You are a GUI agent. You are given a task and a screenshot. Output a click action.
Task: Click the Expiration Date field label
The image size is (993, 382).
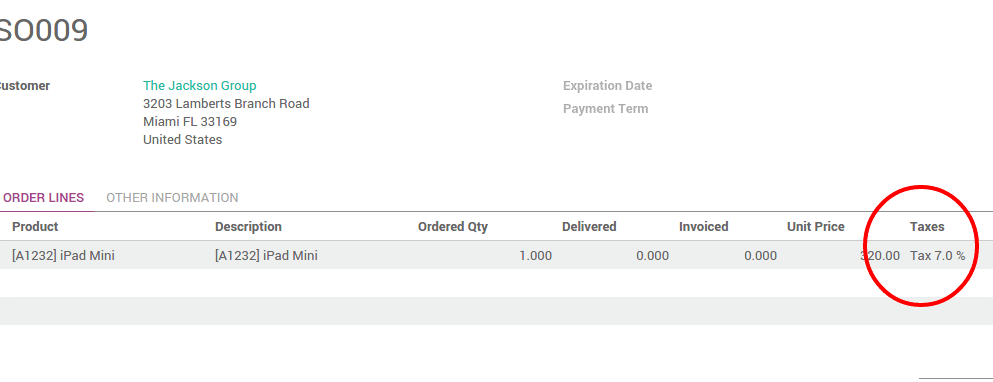607,86
